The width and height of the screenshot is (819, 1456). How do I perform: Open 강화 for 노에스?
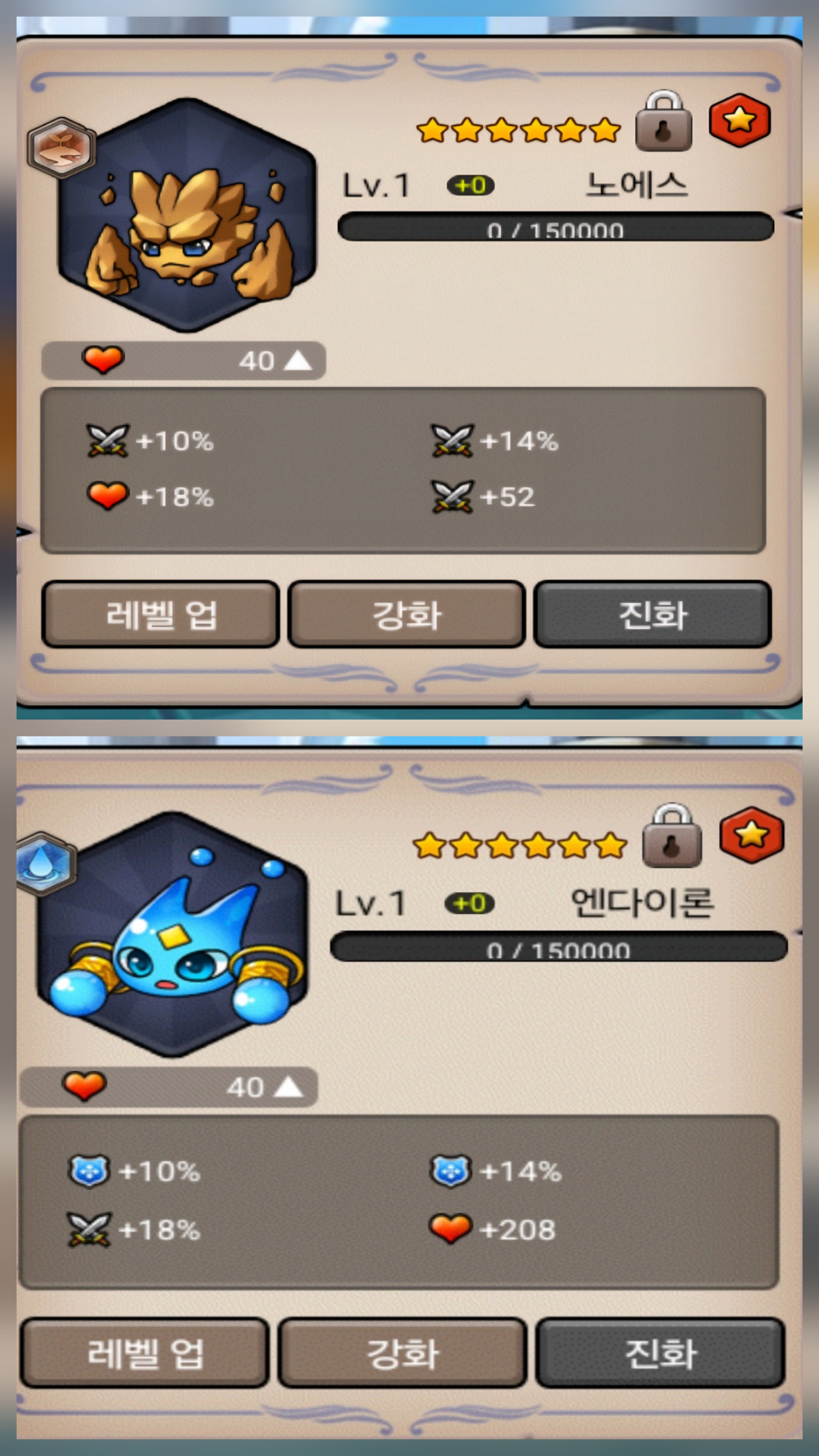click(x=406, y=614)
